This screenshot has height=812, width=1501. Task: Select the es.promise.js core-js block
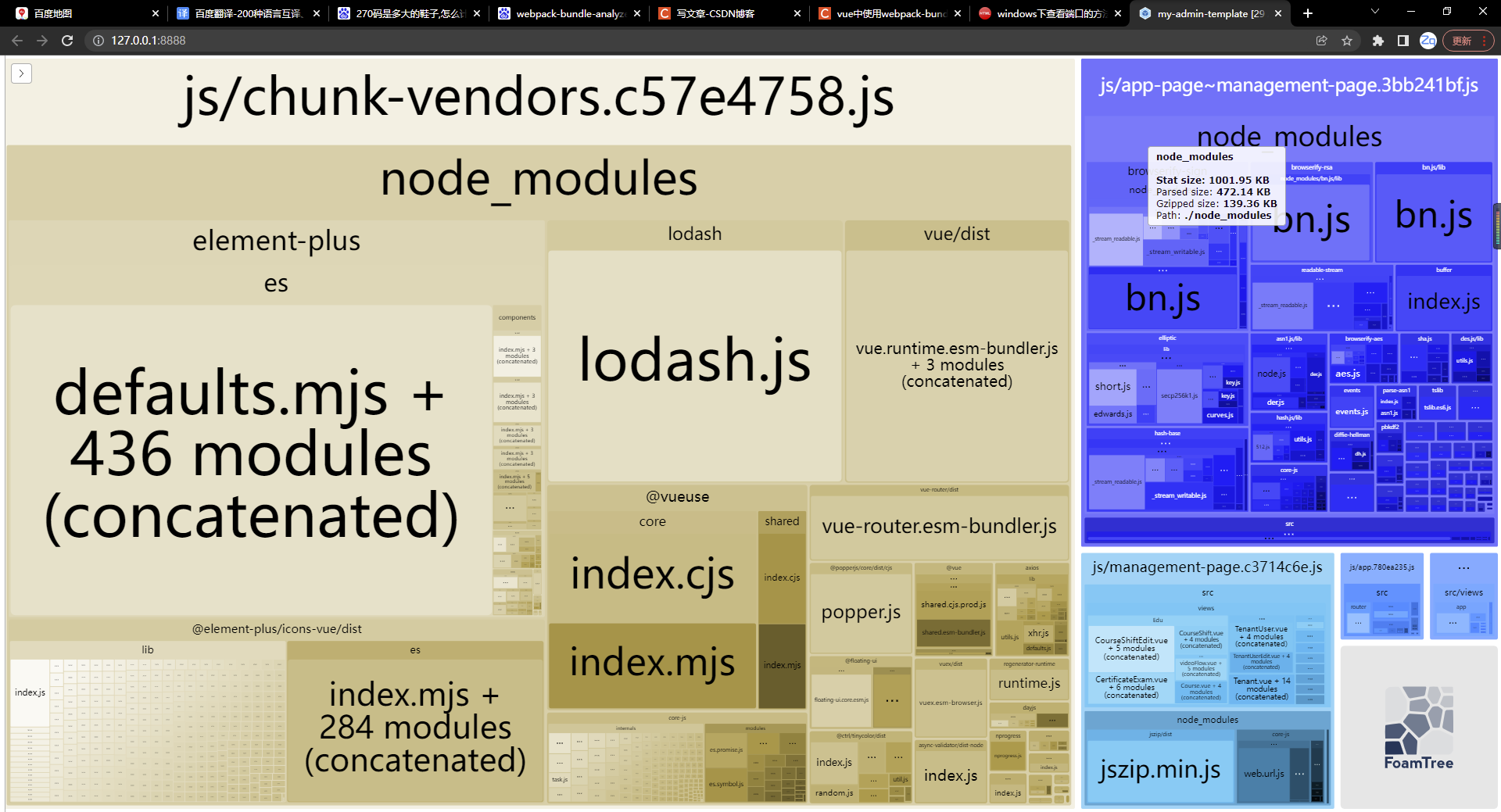tap(725, 750)
